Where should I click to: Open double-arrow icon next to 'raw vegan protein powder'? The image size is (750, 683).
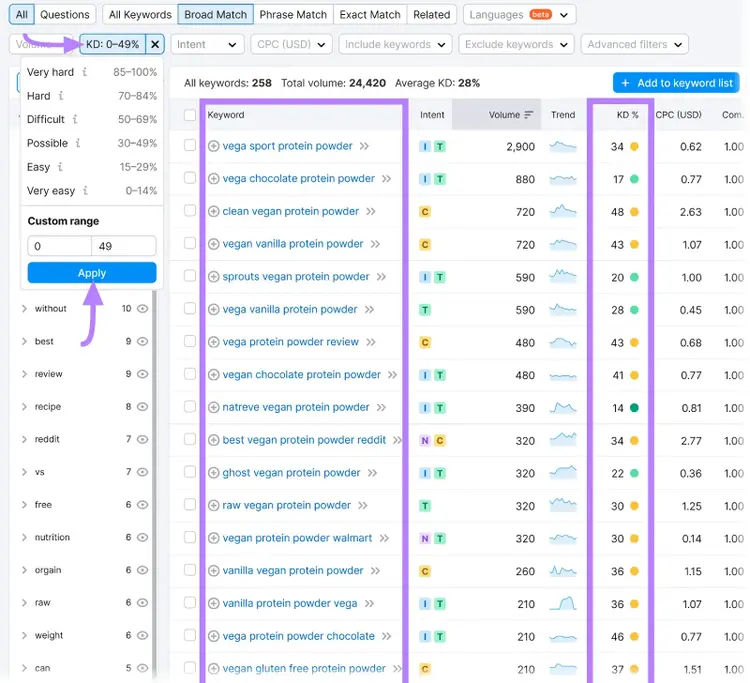point(363,506)
